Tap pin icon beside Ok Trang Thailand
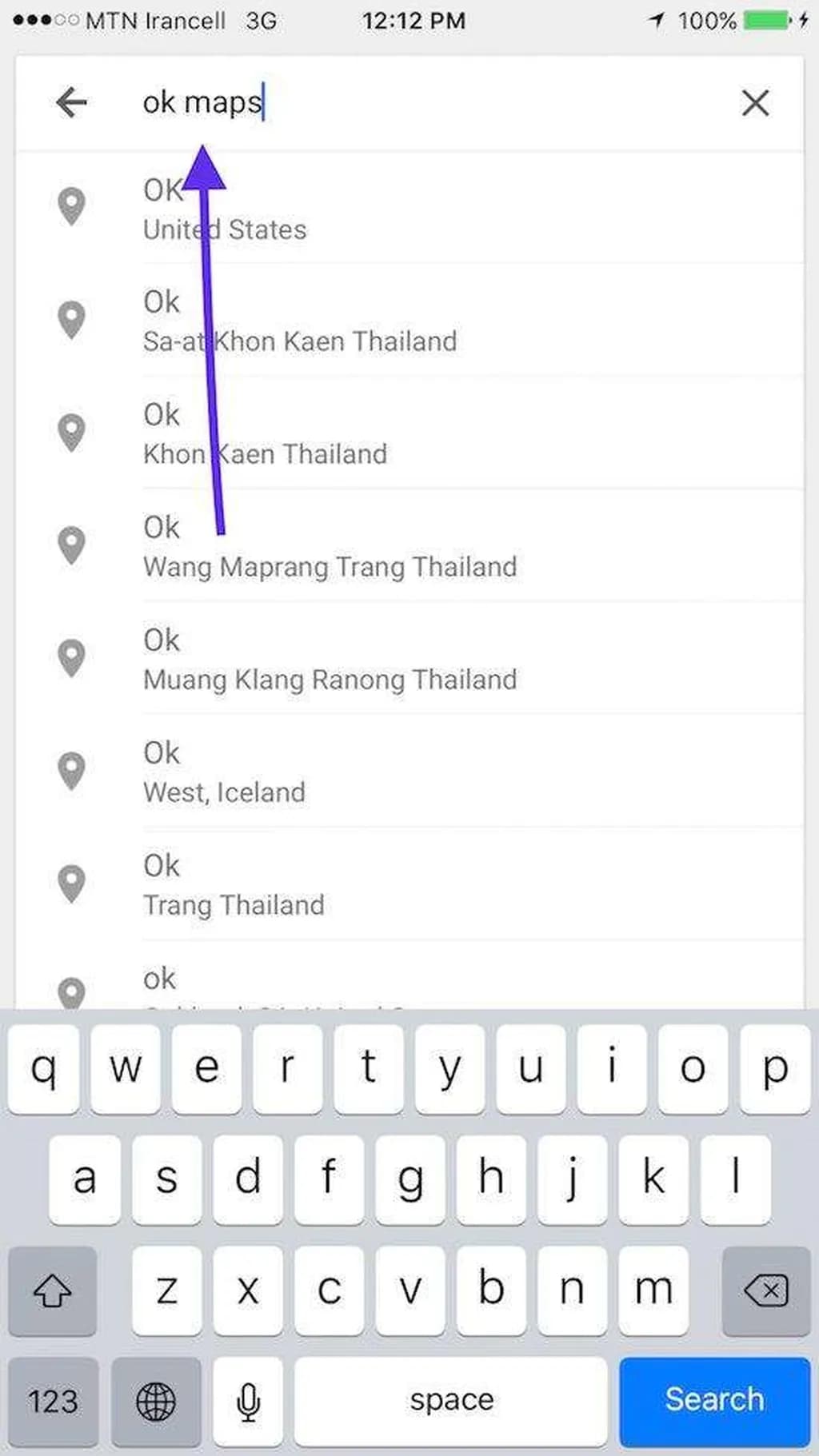The height and width of the screenshot is (1456, 819). (72, 884)
